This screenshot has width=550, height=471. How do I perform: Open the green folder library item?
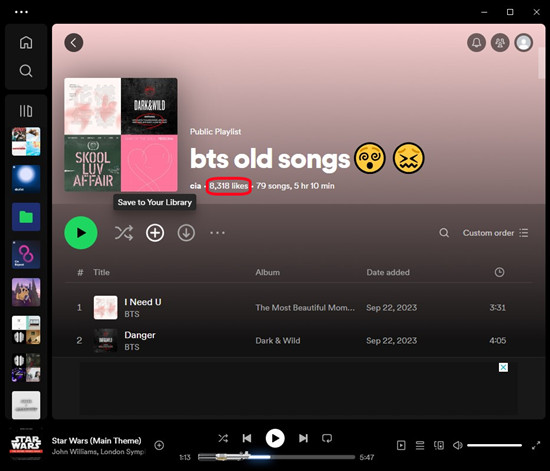pyautogui.click(x=26, y=217)
